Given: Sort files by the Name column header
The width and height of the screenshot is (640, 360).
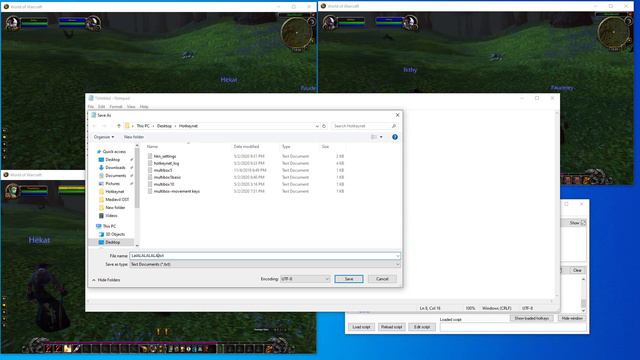Looking at the screenshot, I should pos(152,147).
